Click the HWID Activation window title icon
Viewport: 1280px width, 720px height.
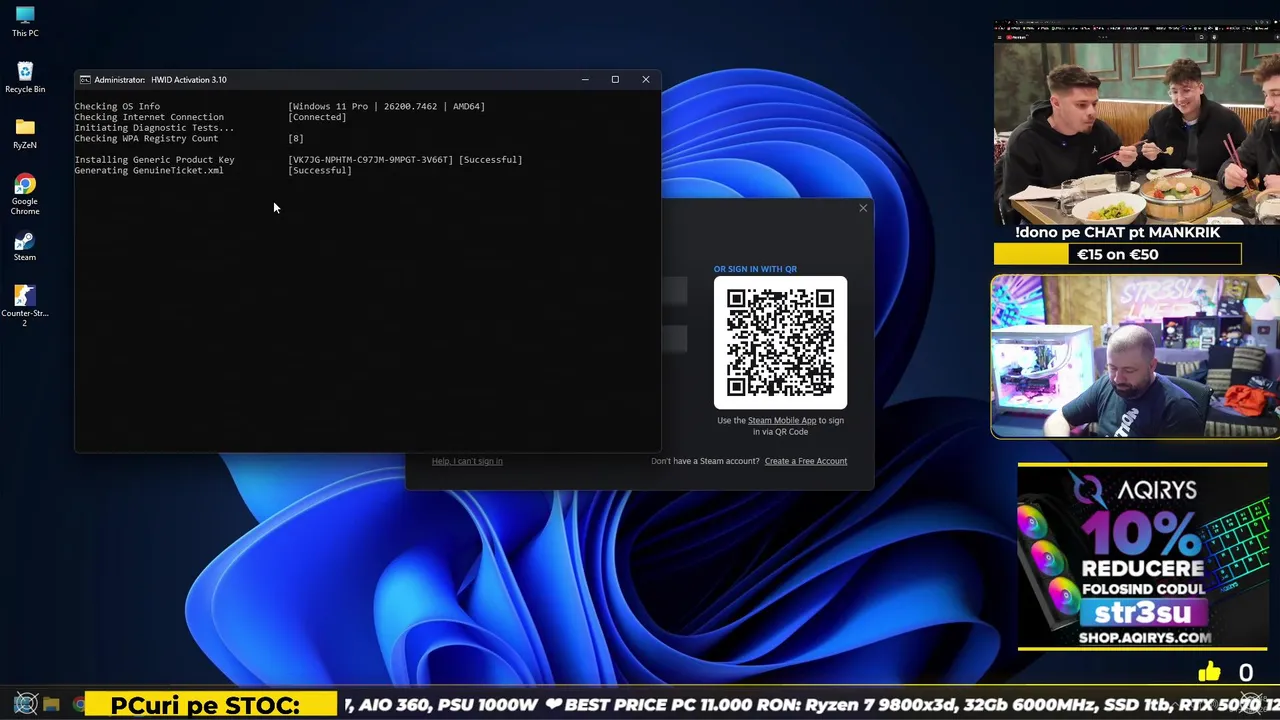(85, 80)
